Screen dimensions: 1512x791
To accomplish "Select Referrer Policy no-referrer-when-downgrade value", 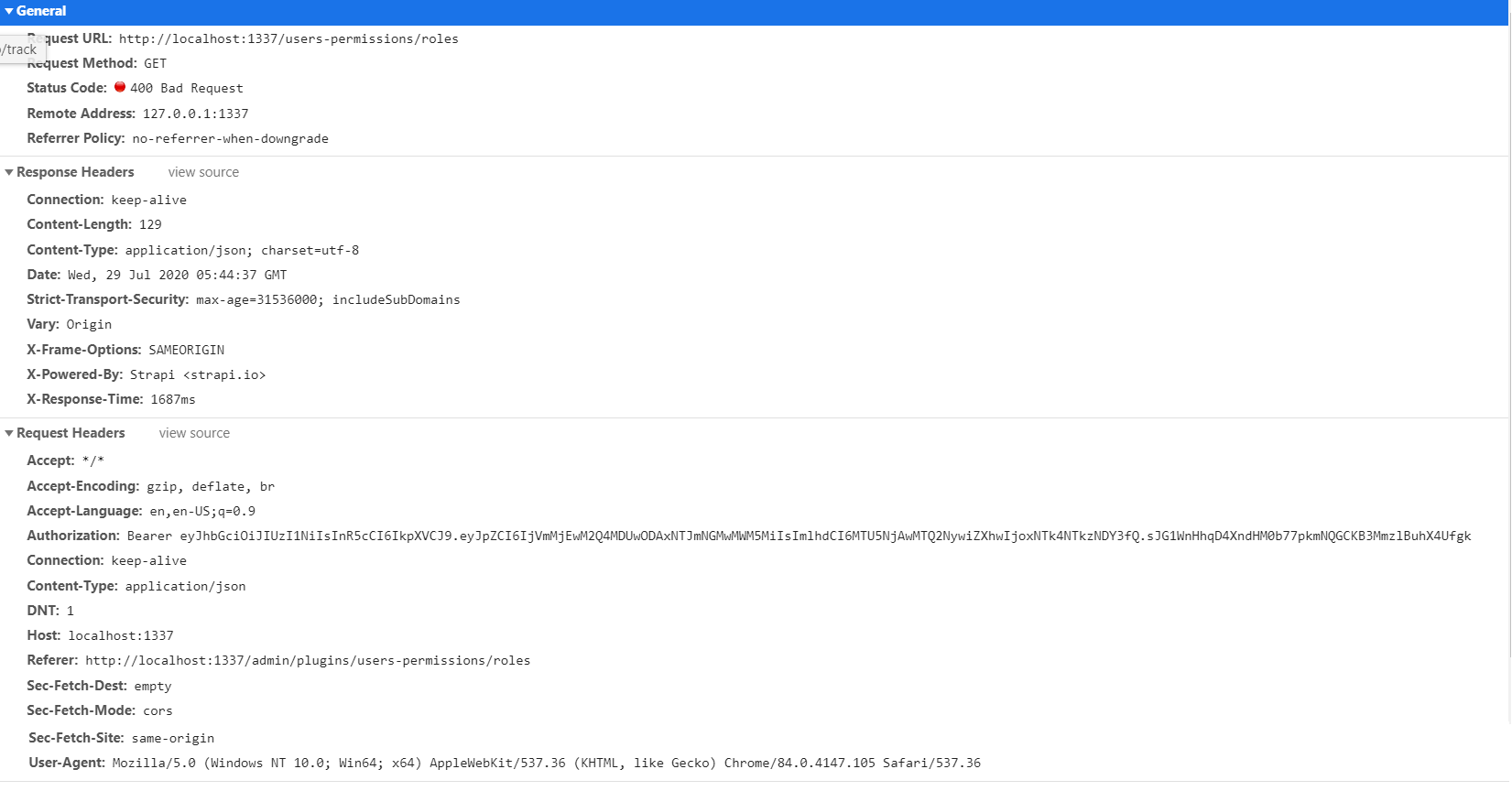I will (230, 138).
